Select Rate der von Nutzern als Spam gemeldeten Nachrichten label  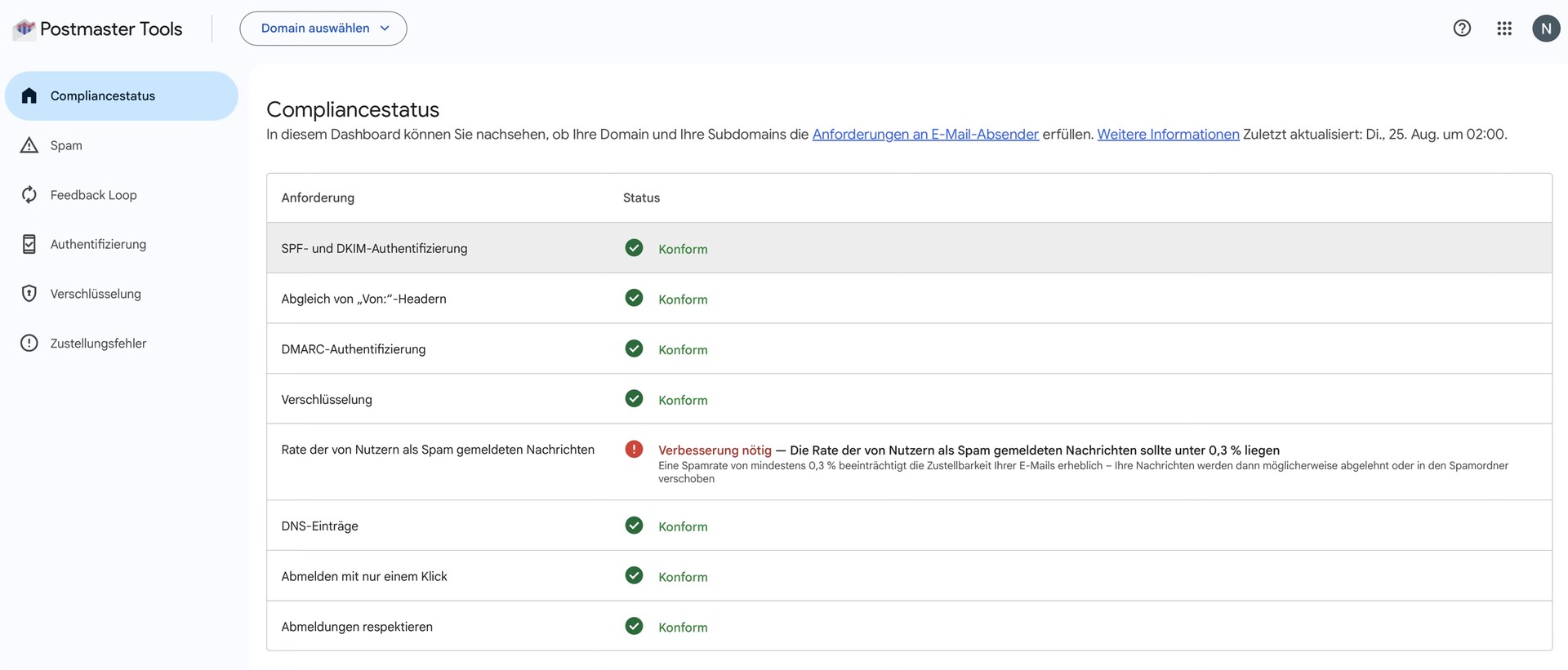[x=438, y=450]
